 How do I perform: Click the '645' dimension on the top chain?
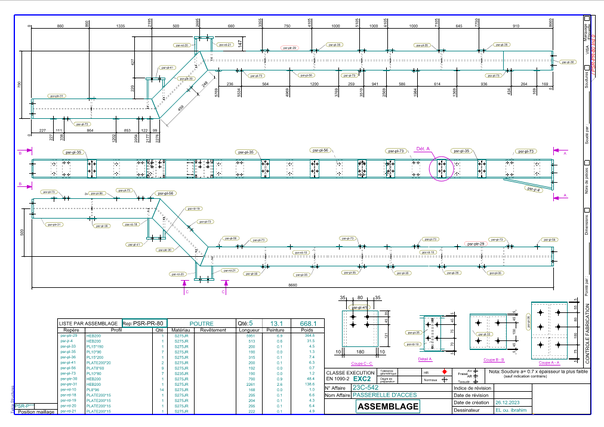(x=459, y=26)
